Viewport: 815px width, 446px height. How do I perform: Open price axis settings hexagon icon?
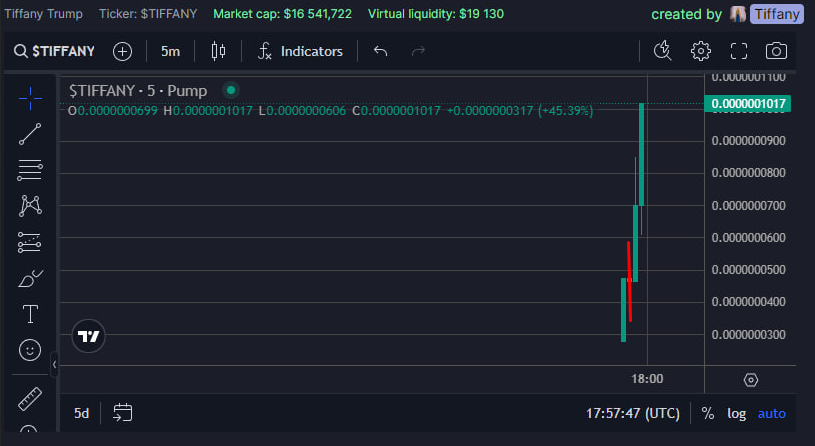pyautogui.click(x=751, y=380)
